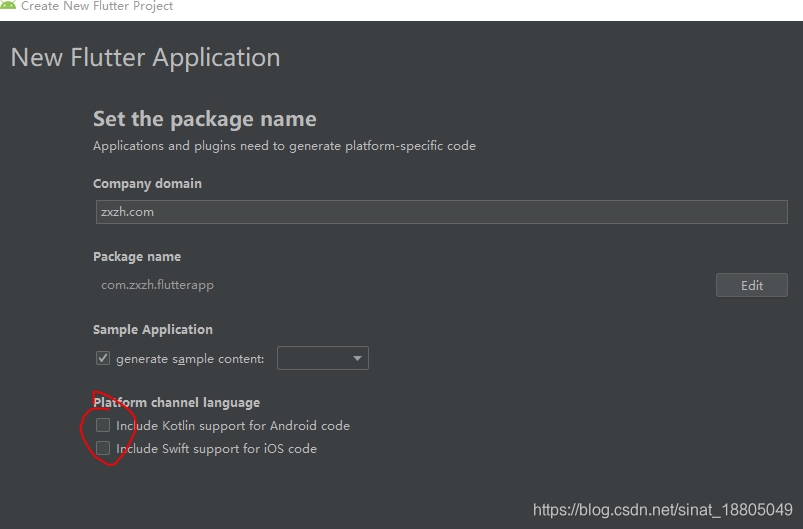Screen dimensions: 803x529
Task: Click the Company domain label
Action: 147,183
